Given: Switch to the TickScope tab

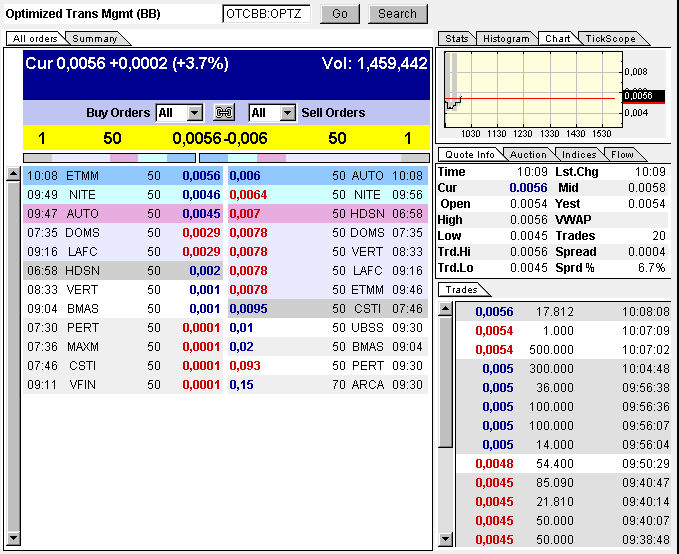Looking at the screenshot, I should pyautogui.click(x=607, y=39).
